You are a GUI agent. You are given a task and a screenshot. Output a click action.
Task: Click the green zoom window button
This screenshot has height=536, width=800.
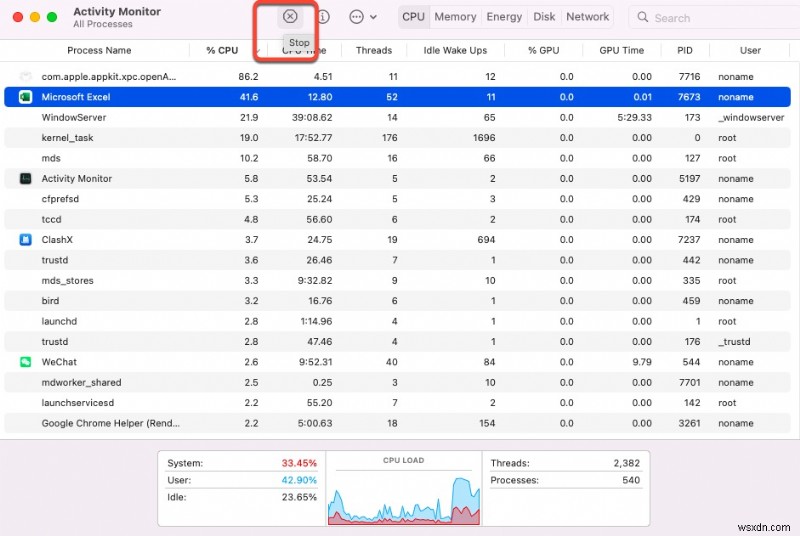(x=52, y=17)
